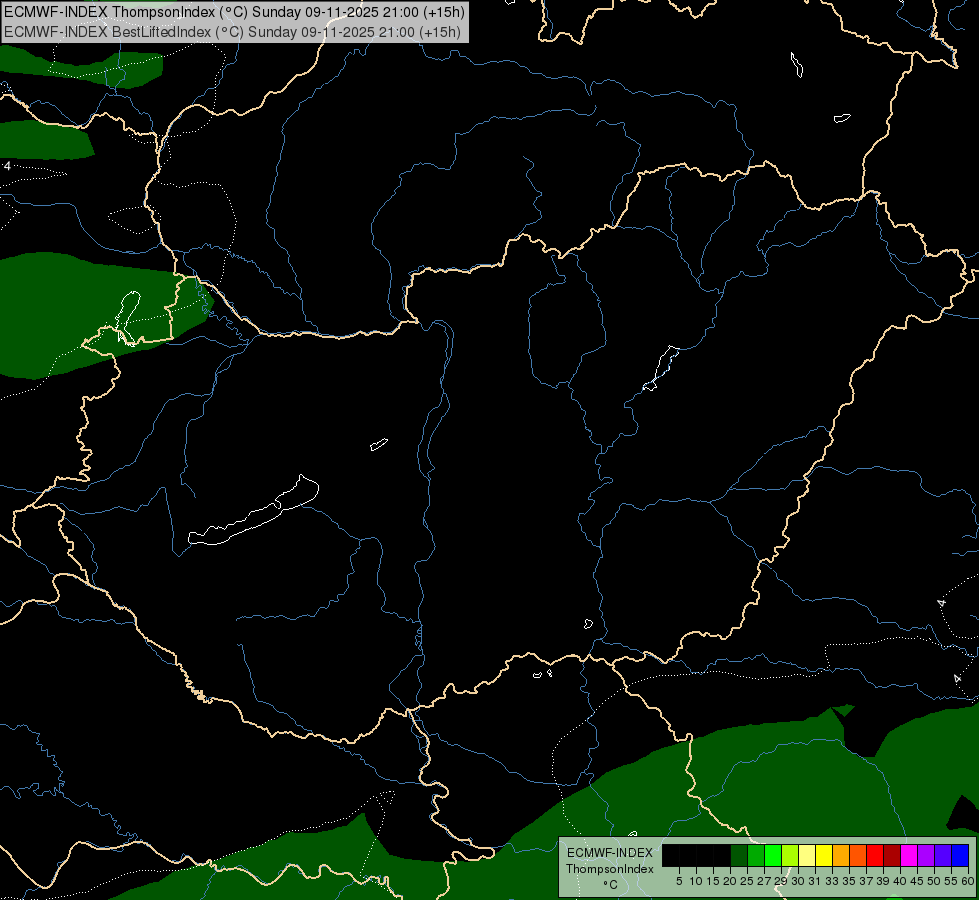Select the orange 33–35 legend swatch

click(841, 855)
